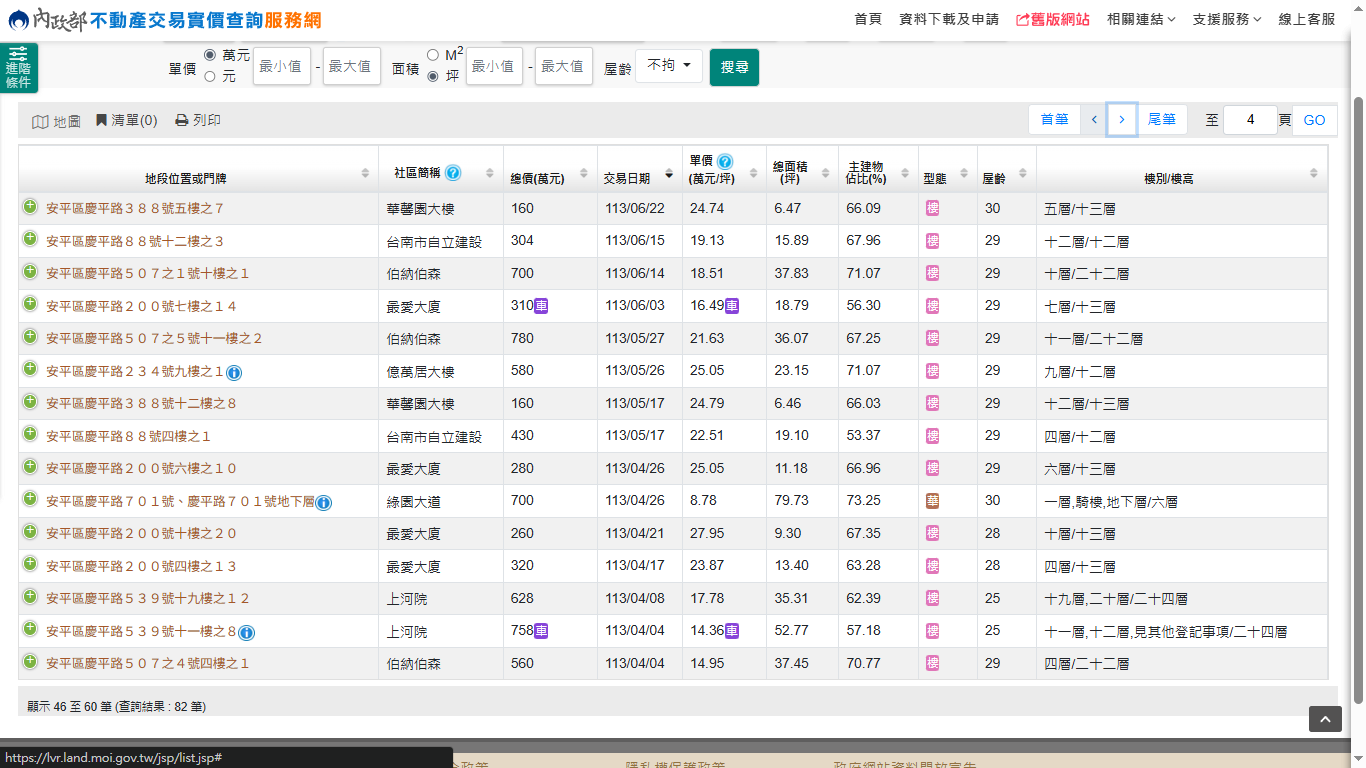The height and width of the screenshot is (768, 1366).
Task: Go to 首頁 in the top navigation
Action: tap(868, 19)
